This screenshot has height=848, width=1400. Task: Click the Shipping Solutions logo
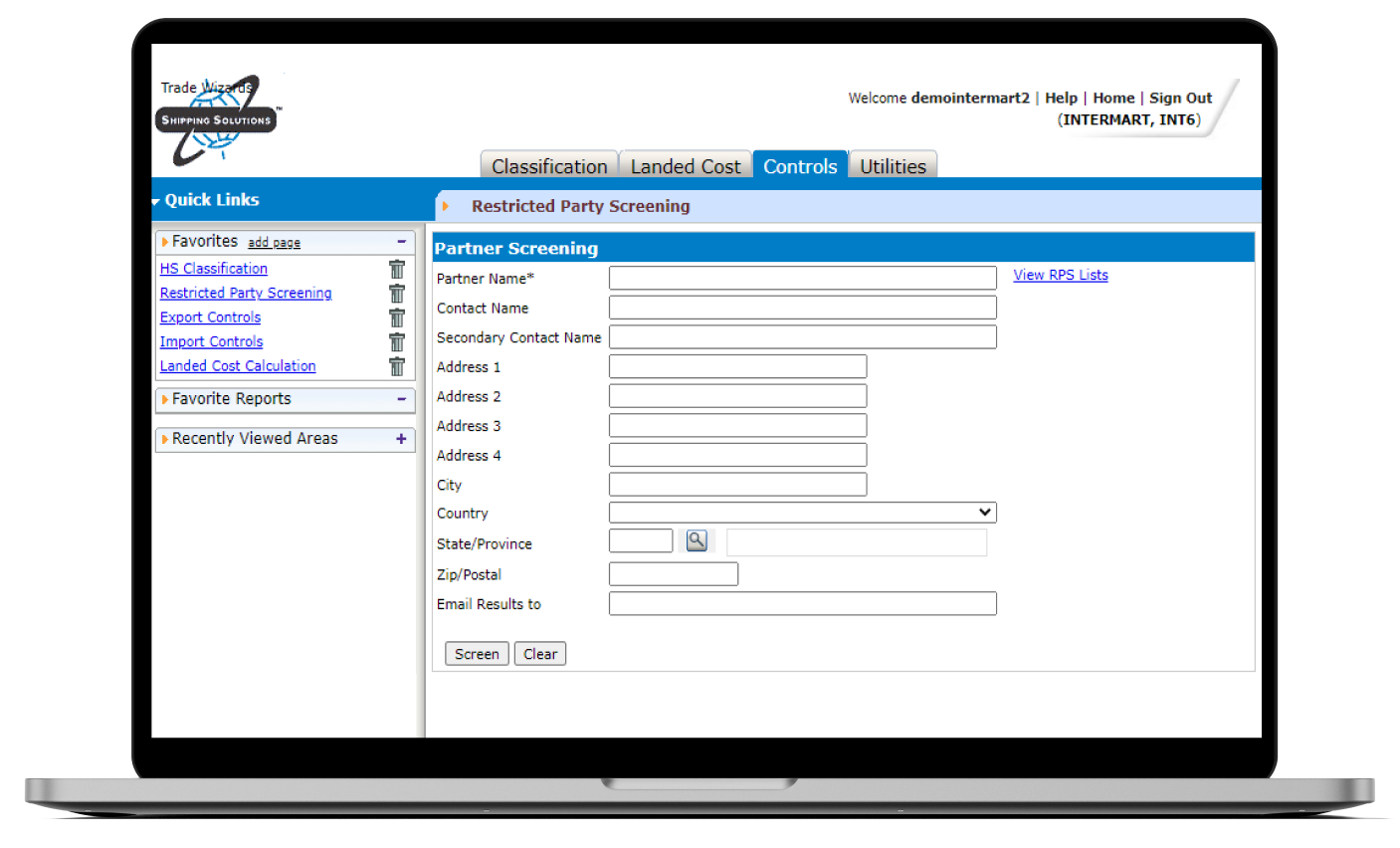(x=215, y=119)
